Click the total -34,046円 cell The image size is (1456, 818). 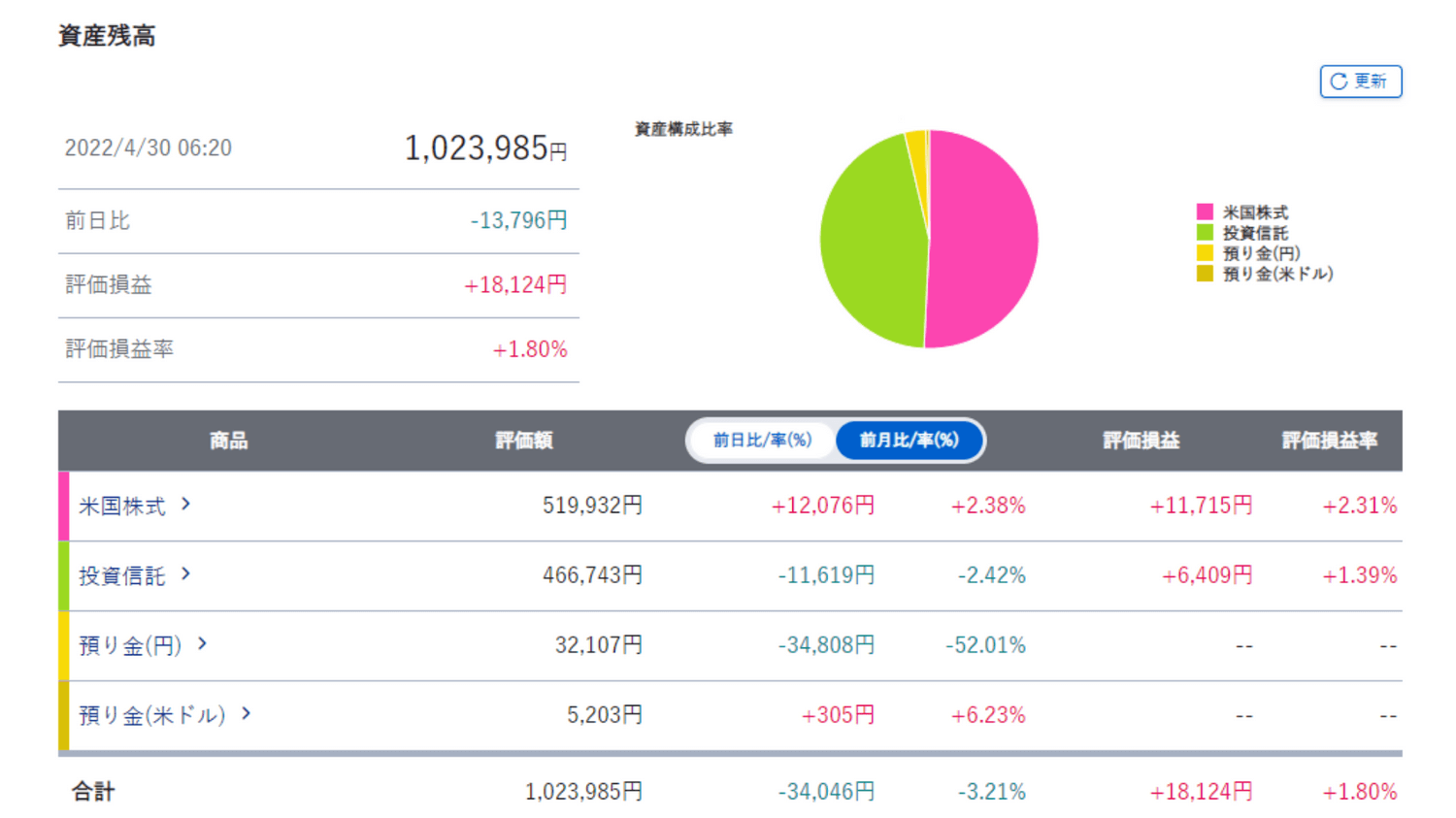[826, 792]
